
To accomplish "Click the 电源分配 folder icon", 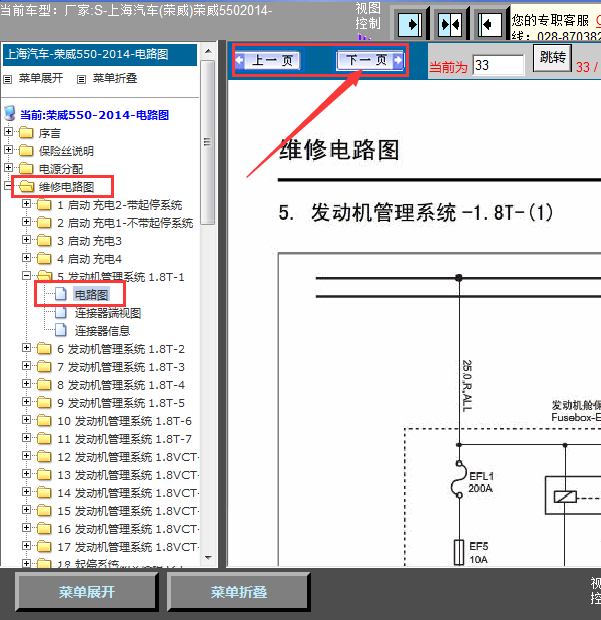I will (26, 168).
